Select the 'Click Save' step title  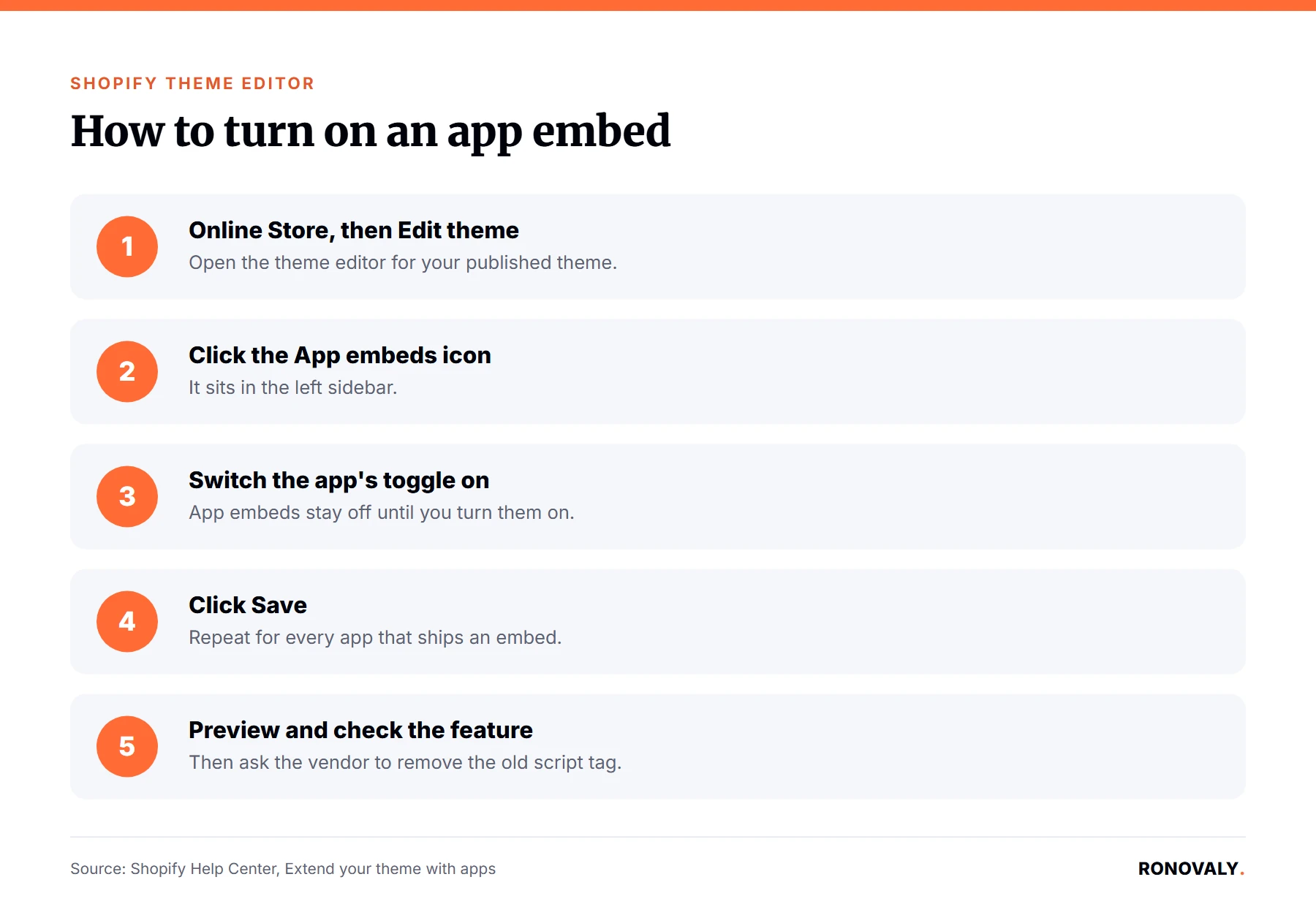click(248, 605)
